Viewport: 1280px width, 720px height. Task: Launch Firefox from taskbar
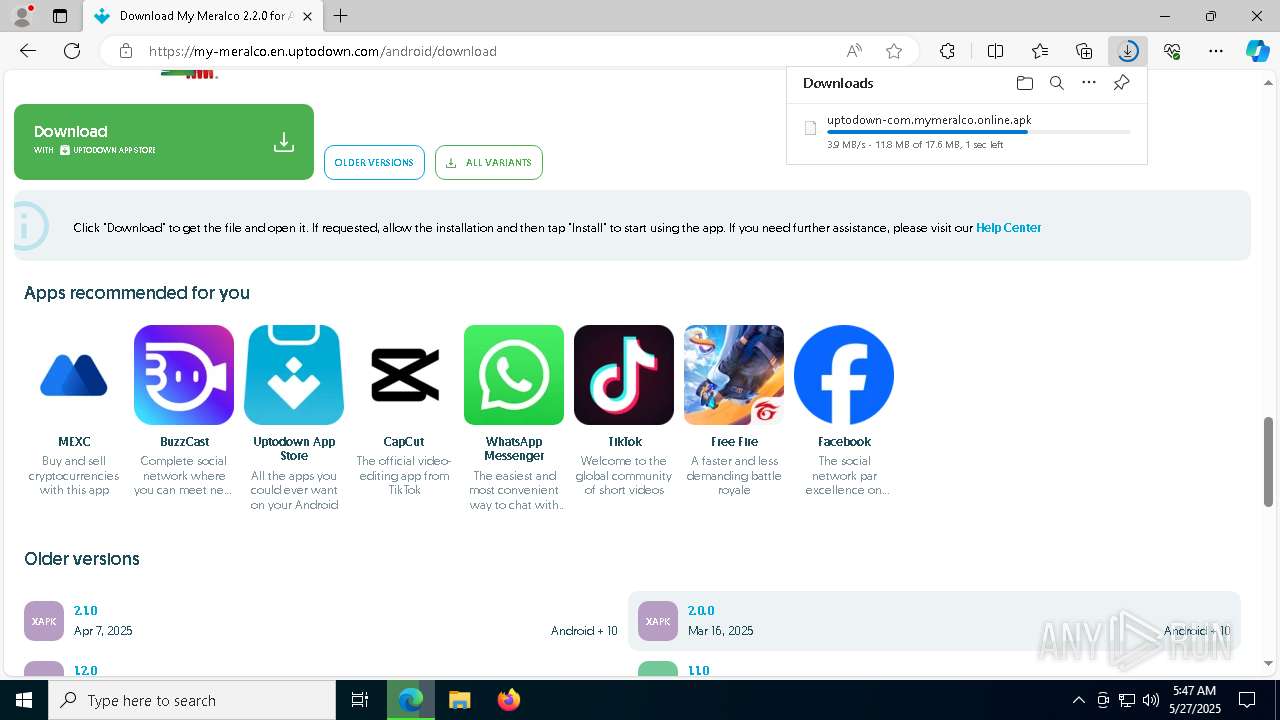pyautogui.click(x=509, y=700)
